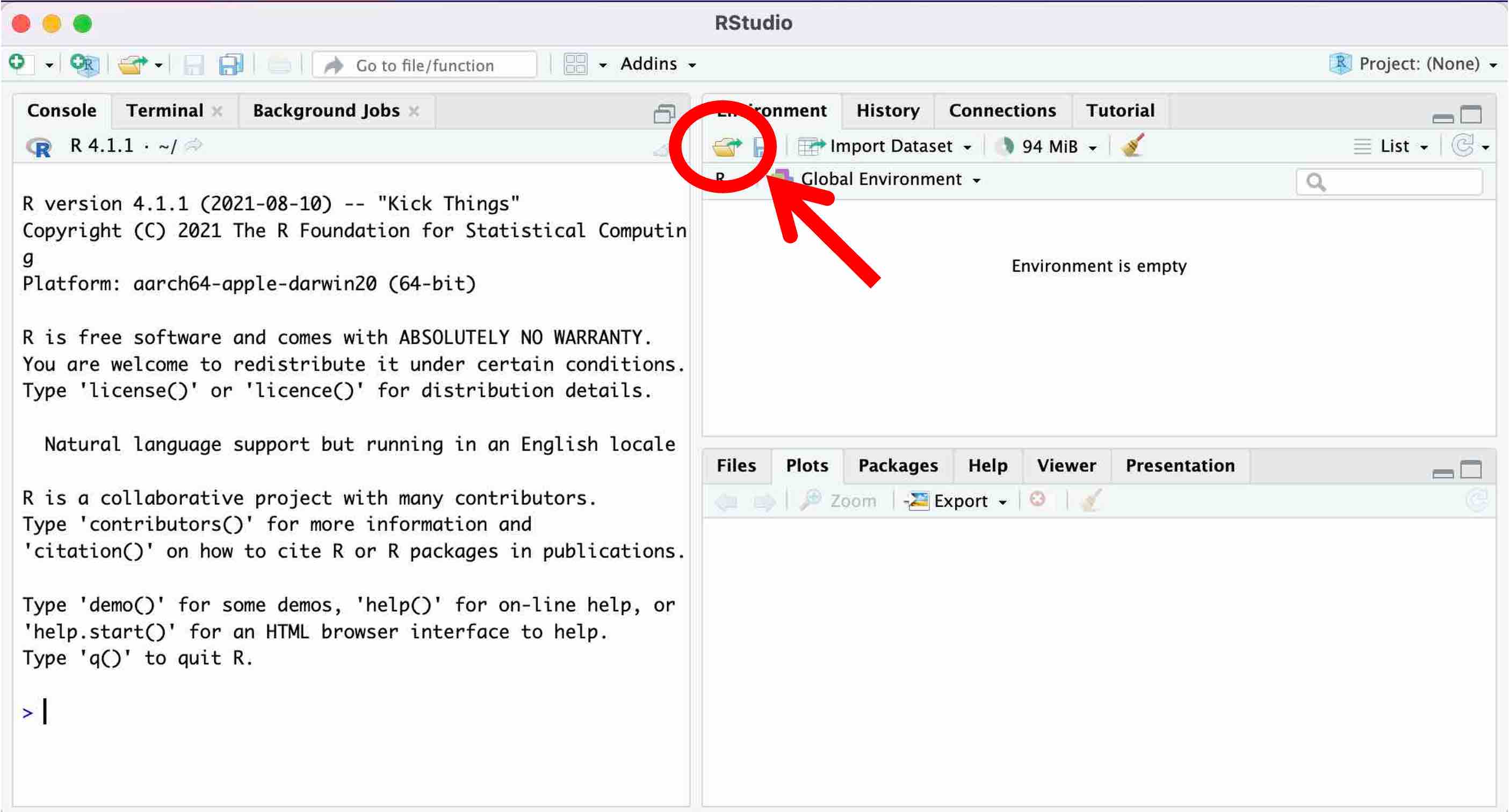Maximize the Environment pane
The image size is (1509, 812).
point(1471,113)
